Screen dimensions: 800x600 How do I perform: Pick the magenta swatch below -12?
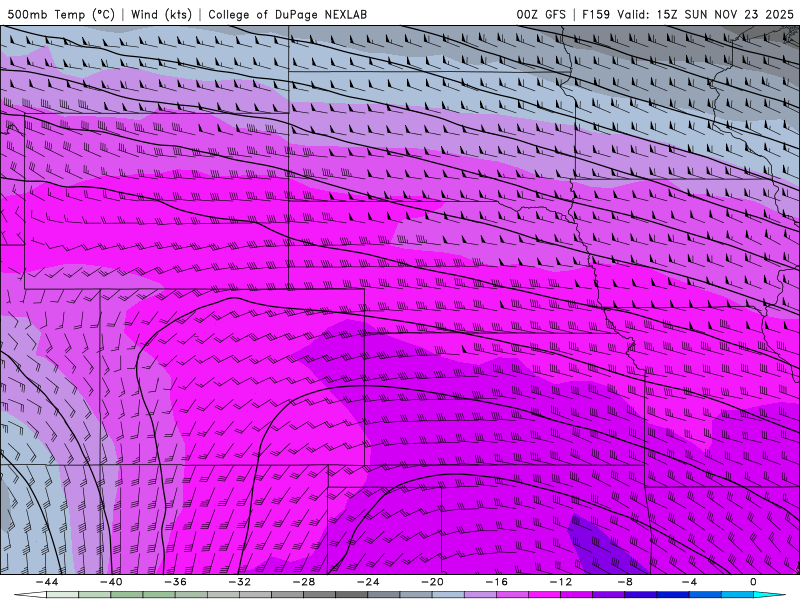tap(544, 595)
